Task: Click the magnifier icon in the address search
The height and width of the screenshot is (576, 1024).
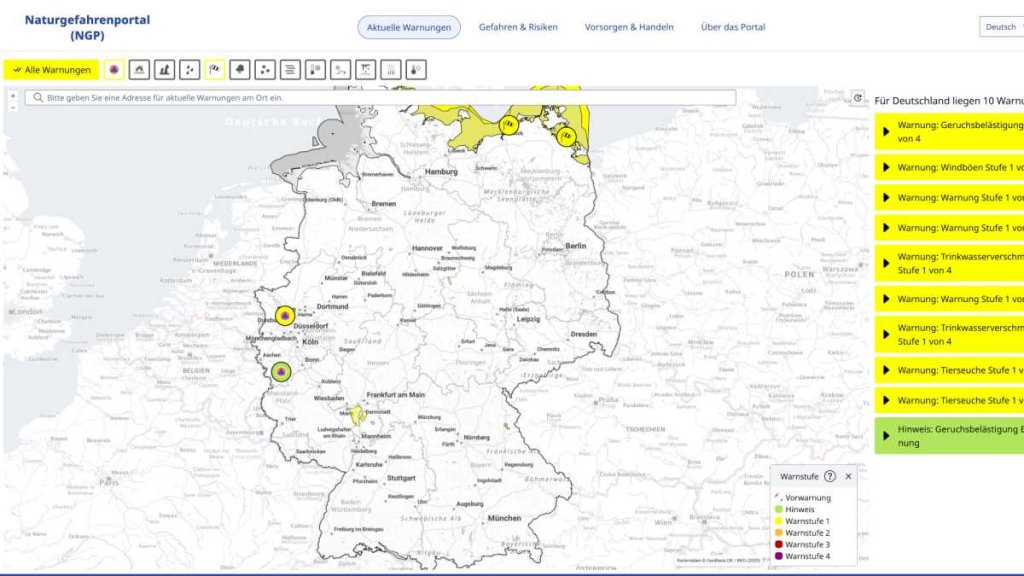Action: pyautogui.click(x=38, y=97)
